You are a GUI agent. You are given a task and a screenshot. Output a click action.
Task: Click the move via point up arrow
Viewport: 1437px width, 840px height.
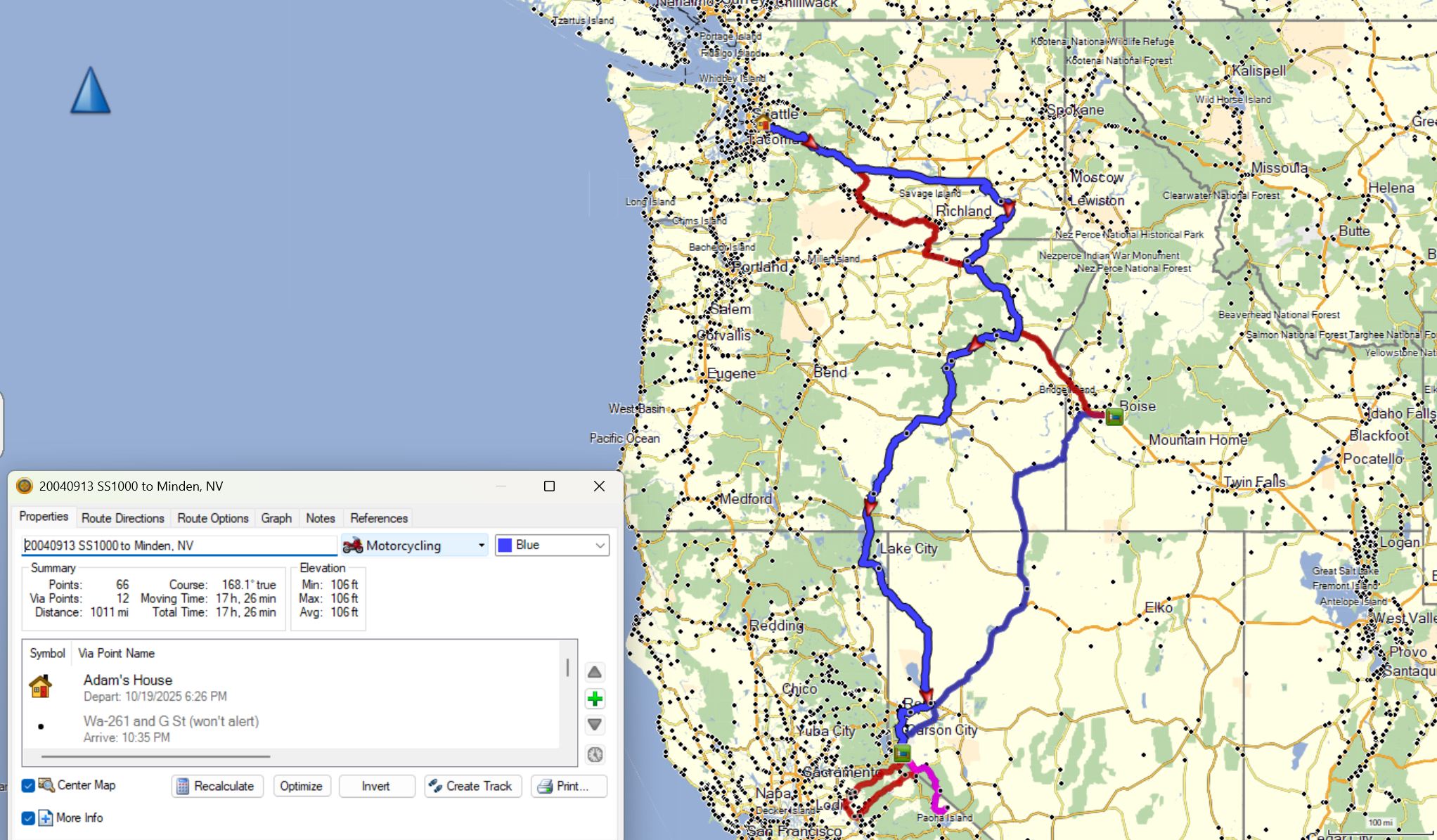tap(595, 672)
